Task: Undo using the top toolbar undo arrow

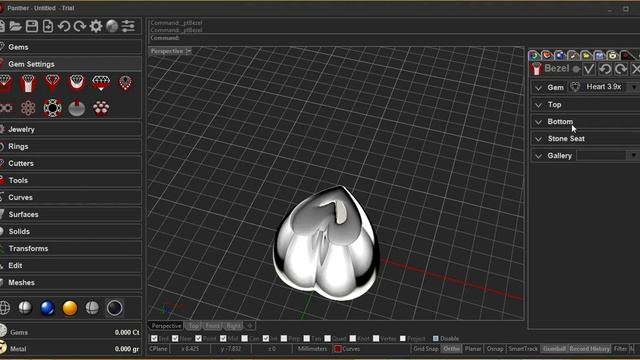Action: click(x=64, y=26)
